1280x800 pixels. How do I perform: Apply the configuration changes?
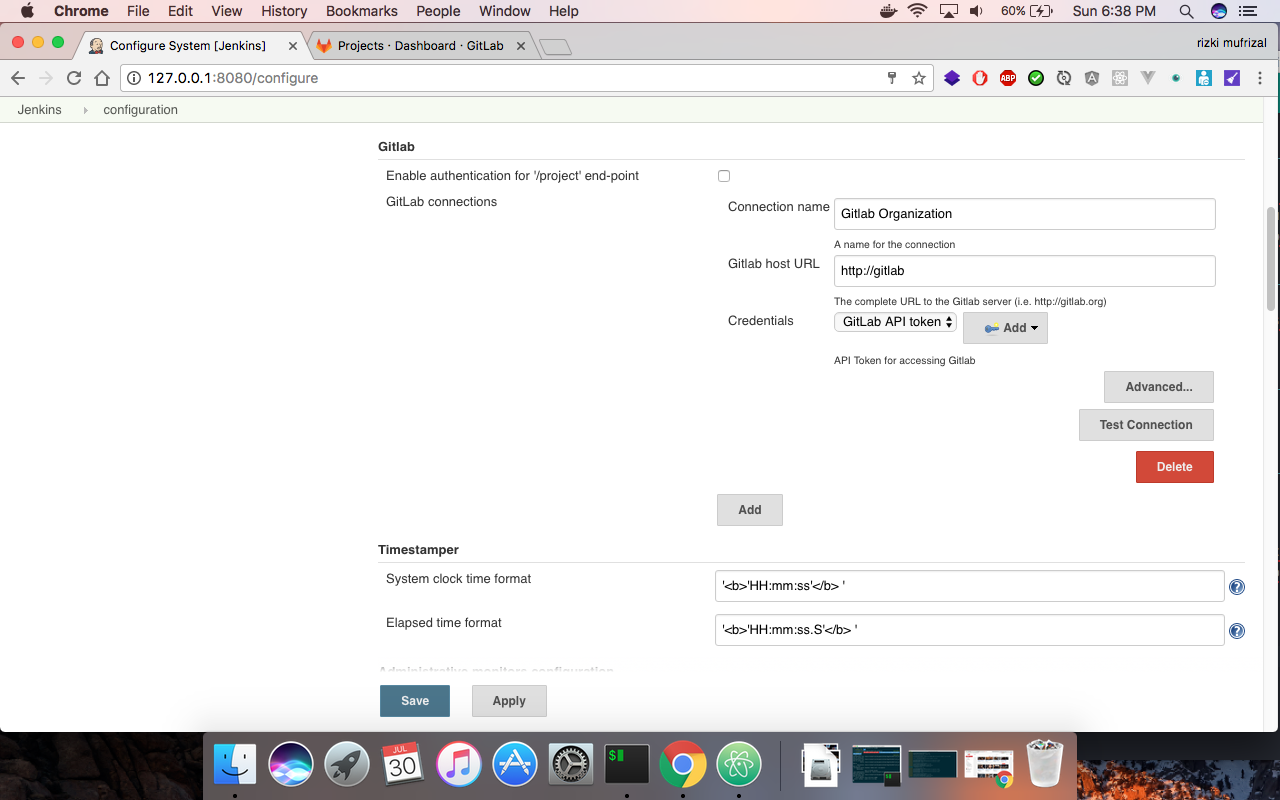coord(509,701)
